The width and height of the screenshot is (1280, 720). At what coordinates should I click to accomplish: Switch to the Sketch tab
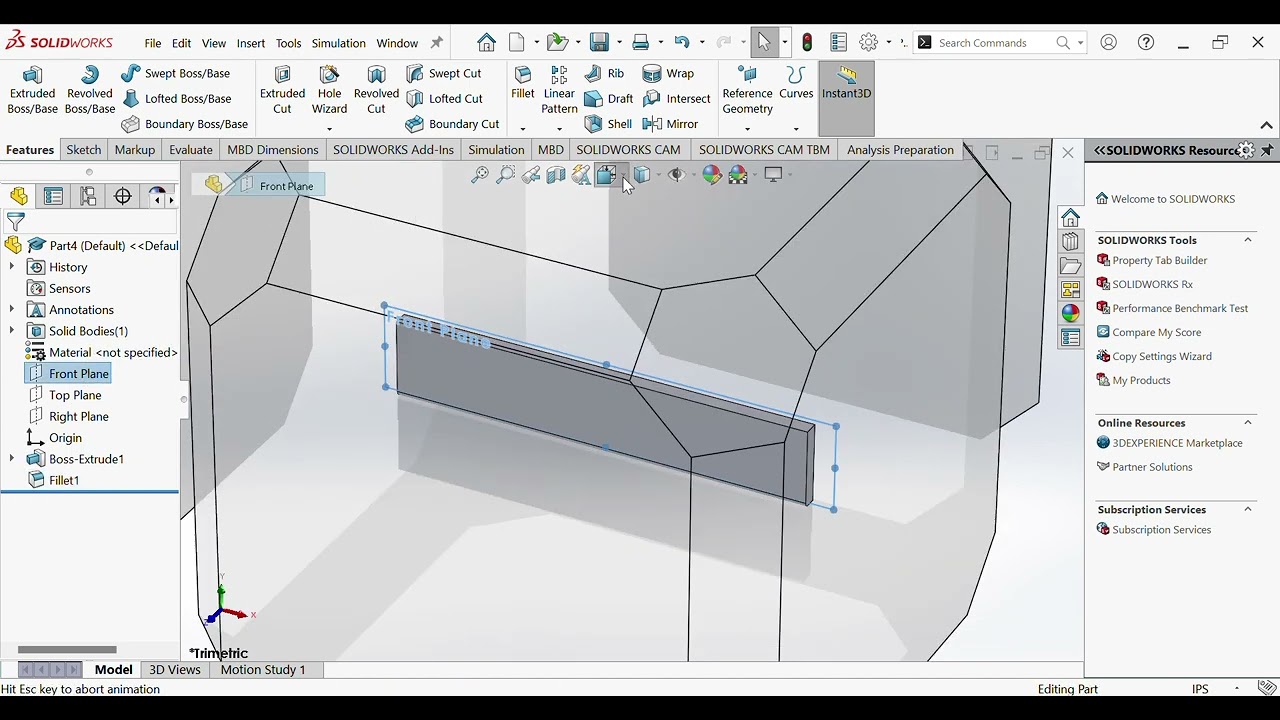point(84,150)
